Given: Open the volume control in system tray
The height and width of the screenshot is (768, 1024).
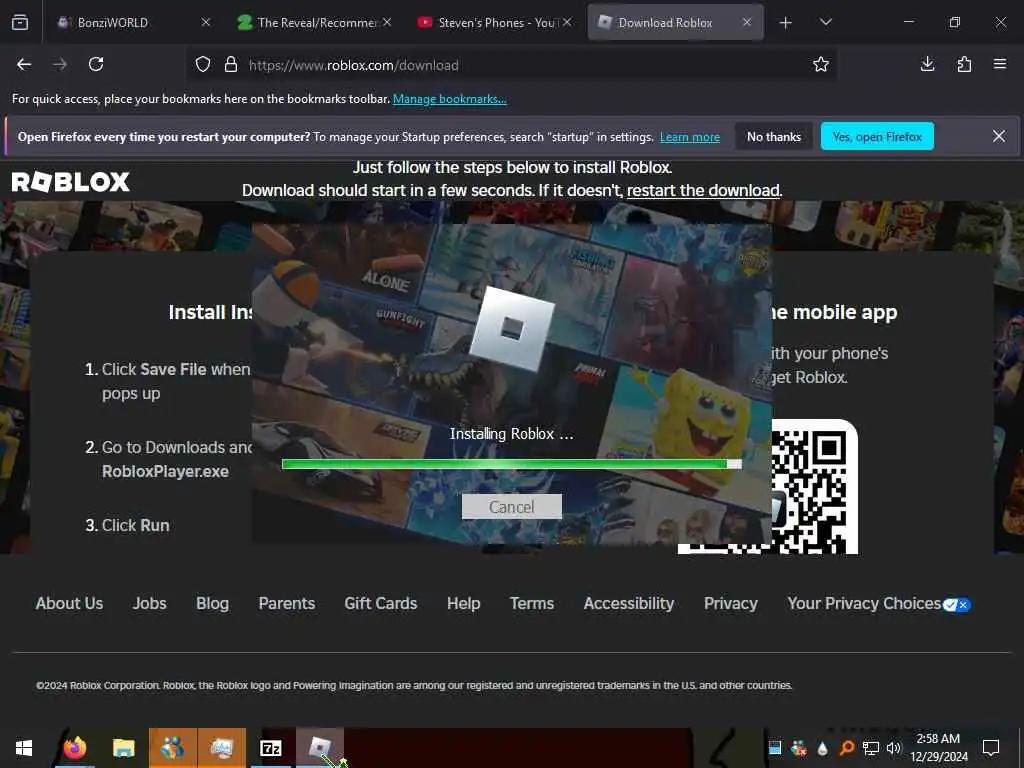Looking at the screenshot, I should (893, 748).
